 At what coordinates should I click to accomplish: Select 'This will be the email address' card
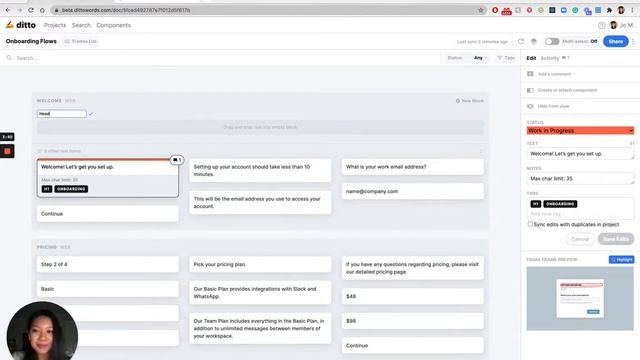(x=260, y=202)
